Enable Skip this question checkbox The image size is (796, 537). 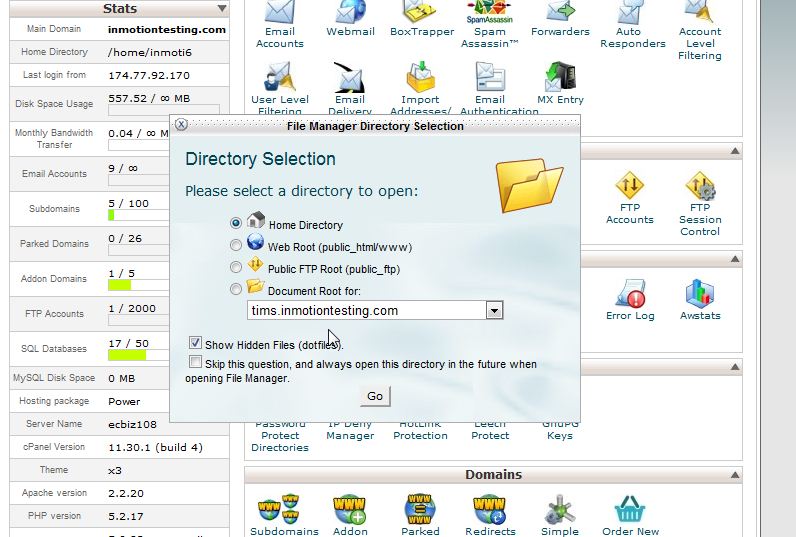click(x=195, y=363)
